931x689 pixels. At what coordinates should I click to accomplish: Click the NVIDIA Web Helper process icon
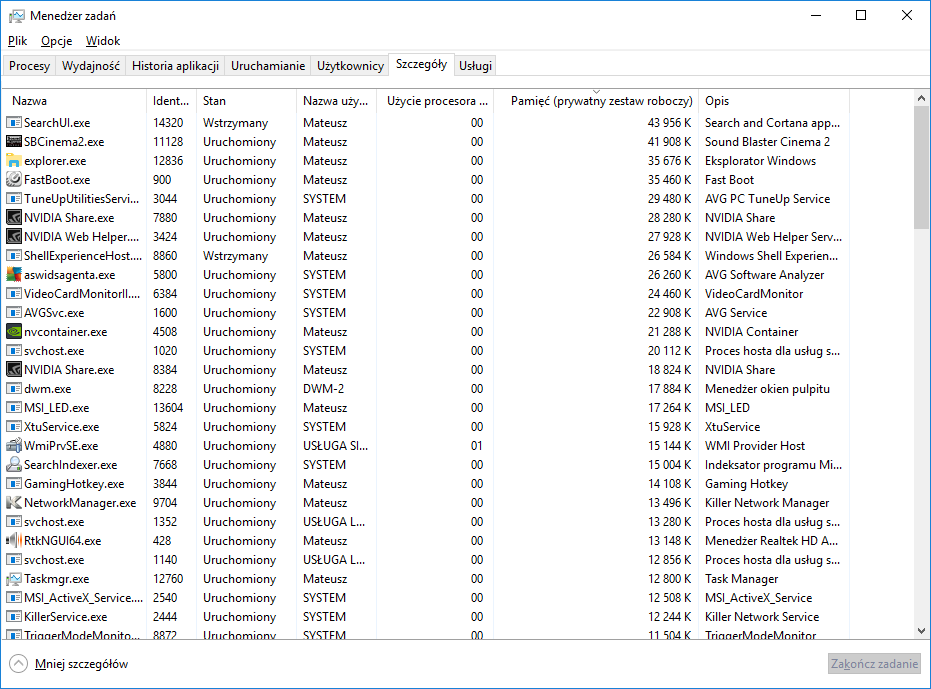point(14,237)
